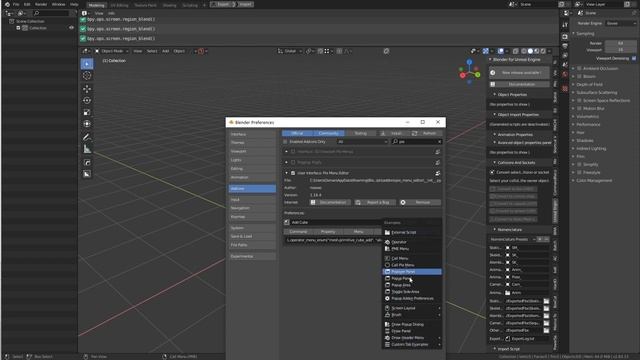The height and width of the screenshot is (360, 640).
Task: Click the magnifier in the outliner search field
Action: 36,13
